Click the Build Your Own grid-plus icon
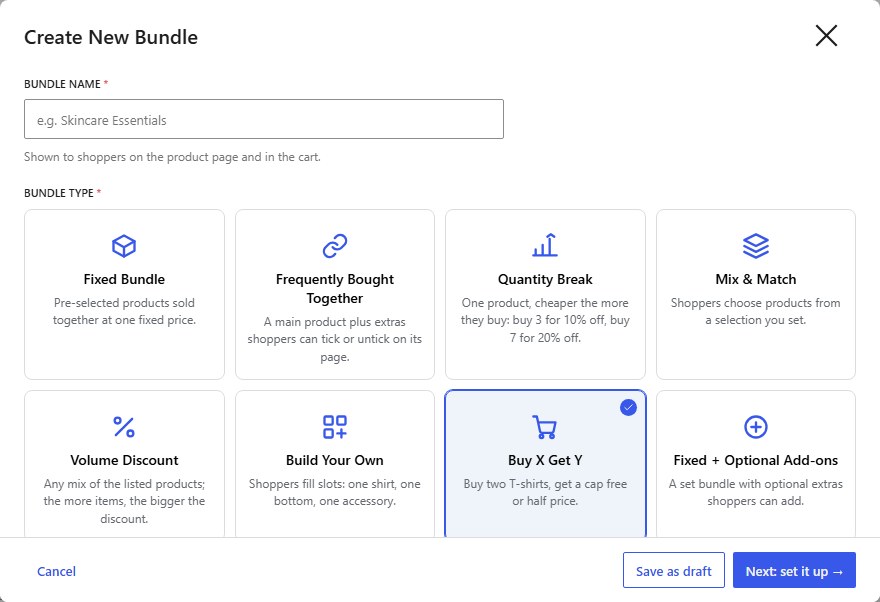This screenshot has width=880, height=602. click(x=334, y=427)
